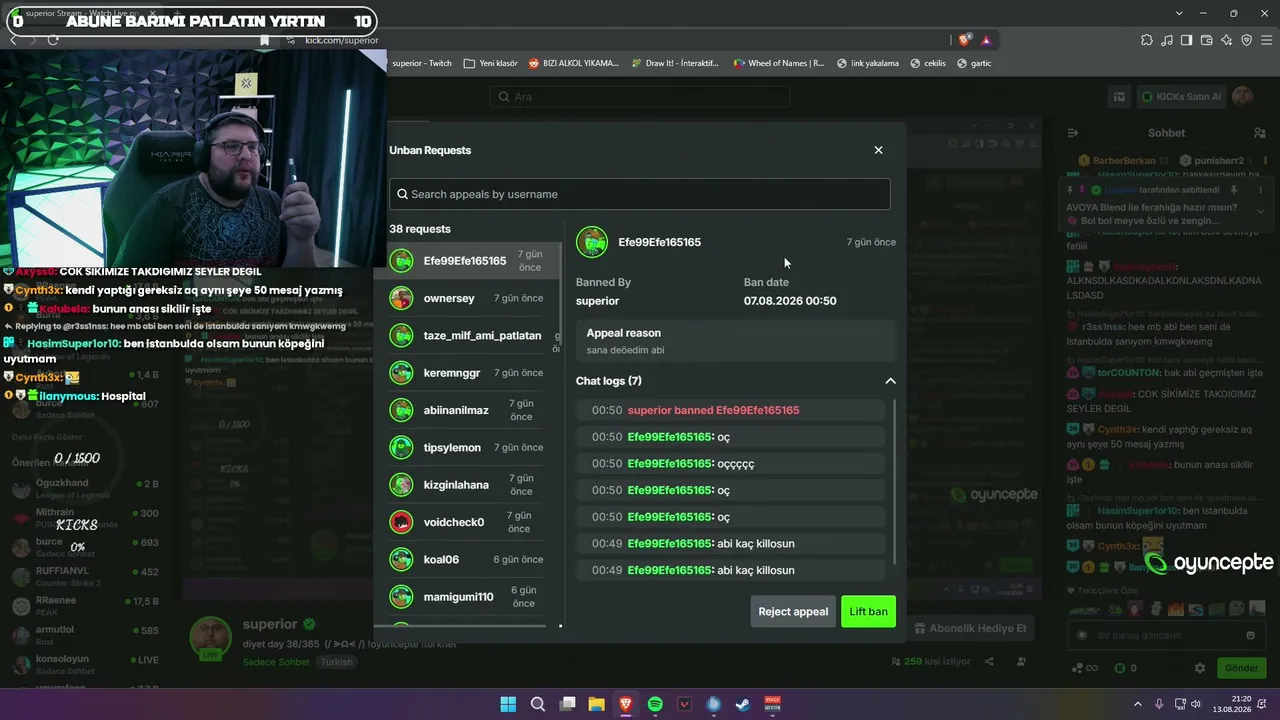This screenshot has height=720, width=1280.
Task: Click the chat emoji picker icon
Action: tap(1250, 635)
